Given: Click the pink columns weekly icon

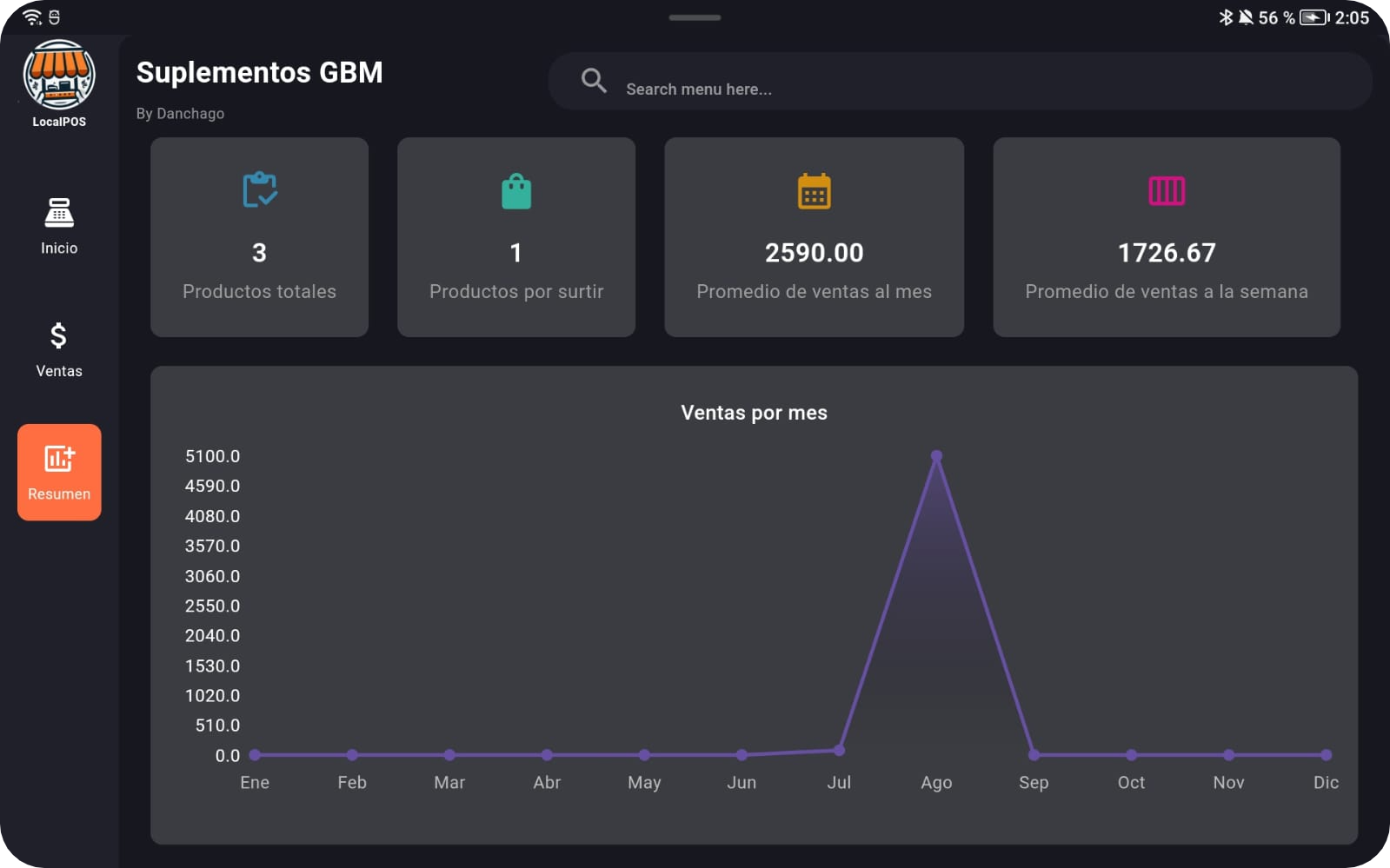Looking at the screenshot, I should coord(1166,190).
